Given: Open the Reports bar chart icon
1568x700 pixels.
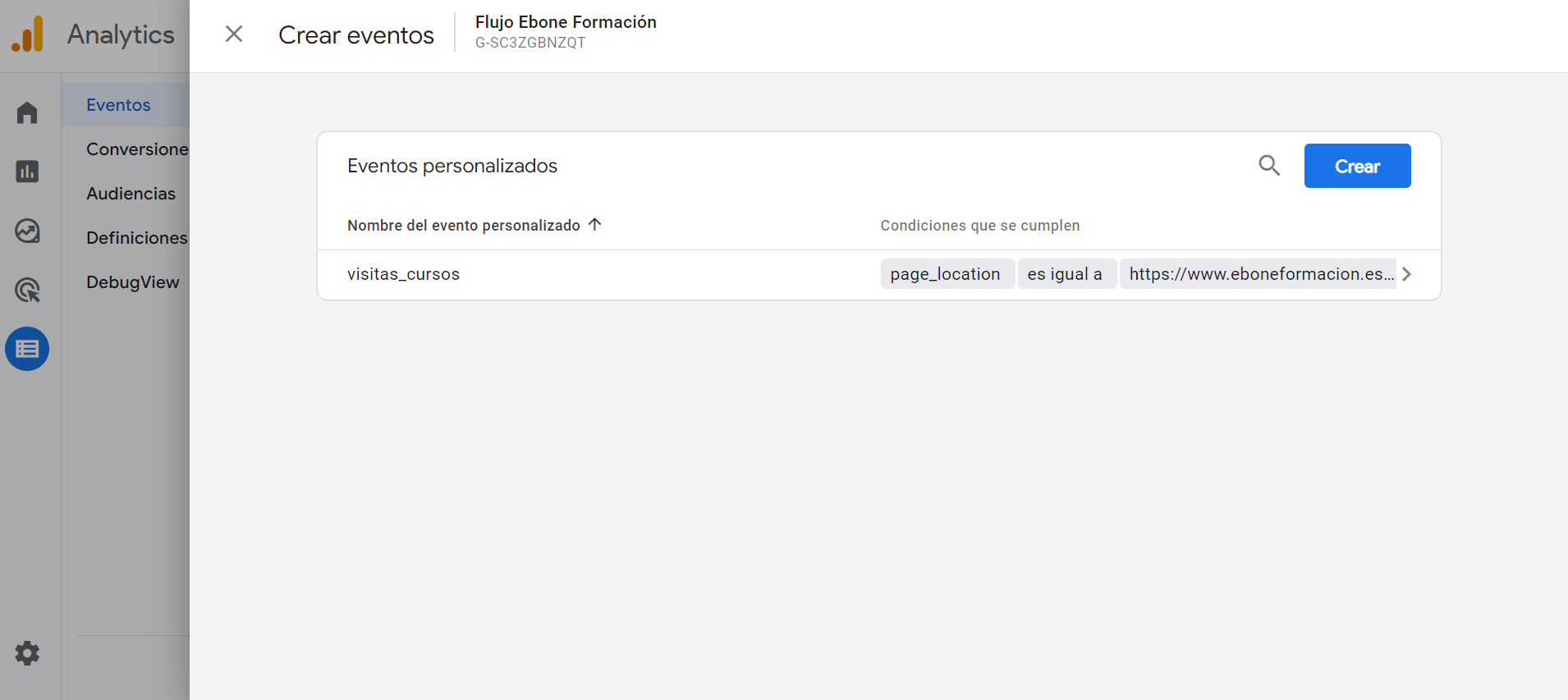Looking at the screenshot, I should (x=27, y=172).
